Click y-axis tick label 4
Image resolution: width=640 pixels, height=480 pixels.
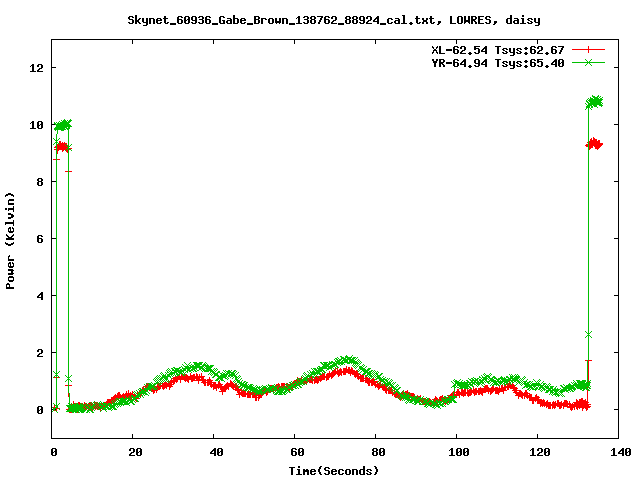tap(40, 296)
